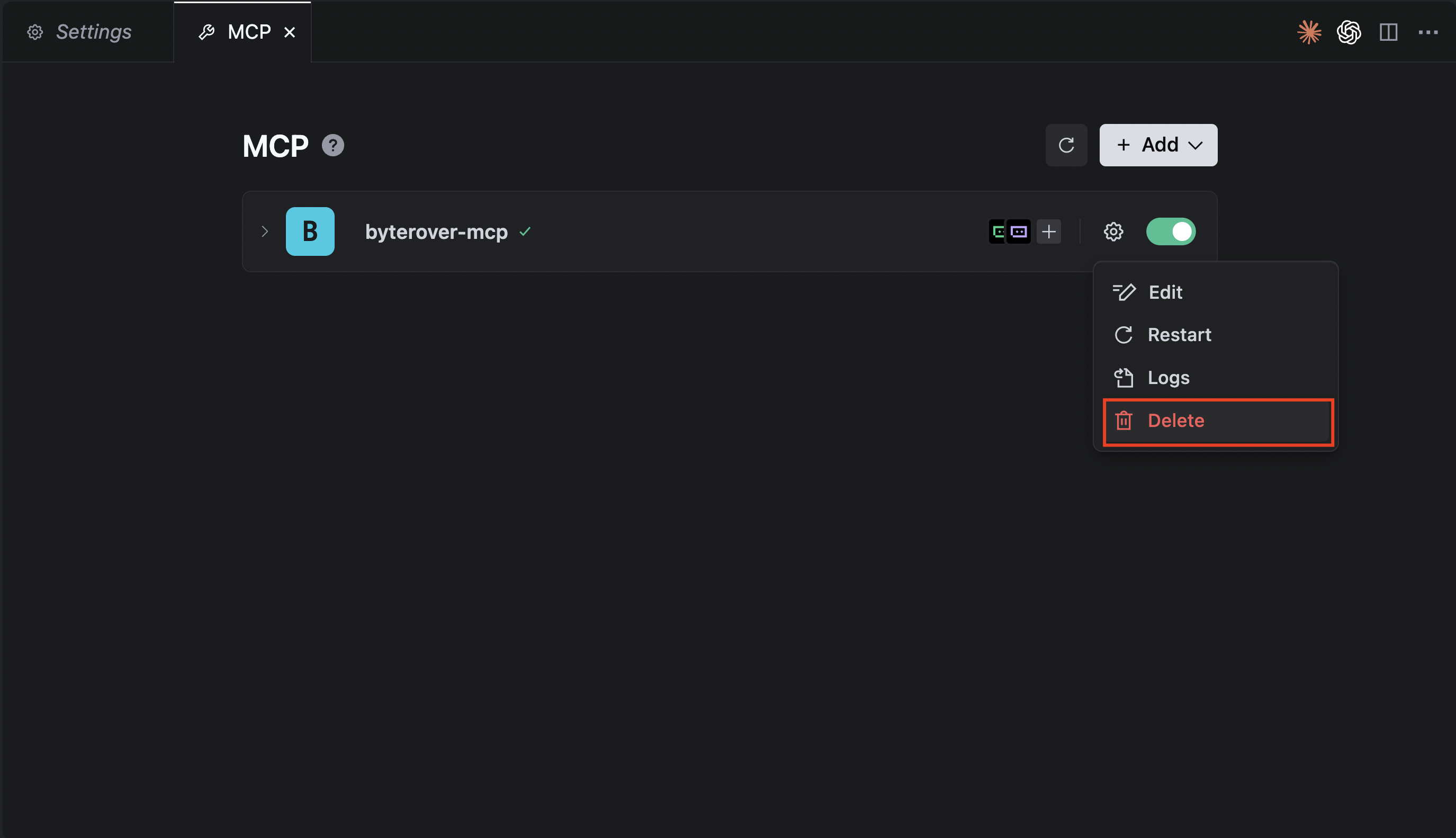Click the green client badge on byterover-mcp
This screenshot has height=838, width=1456.
[x=997, y=231]
